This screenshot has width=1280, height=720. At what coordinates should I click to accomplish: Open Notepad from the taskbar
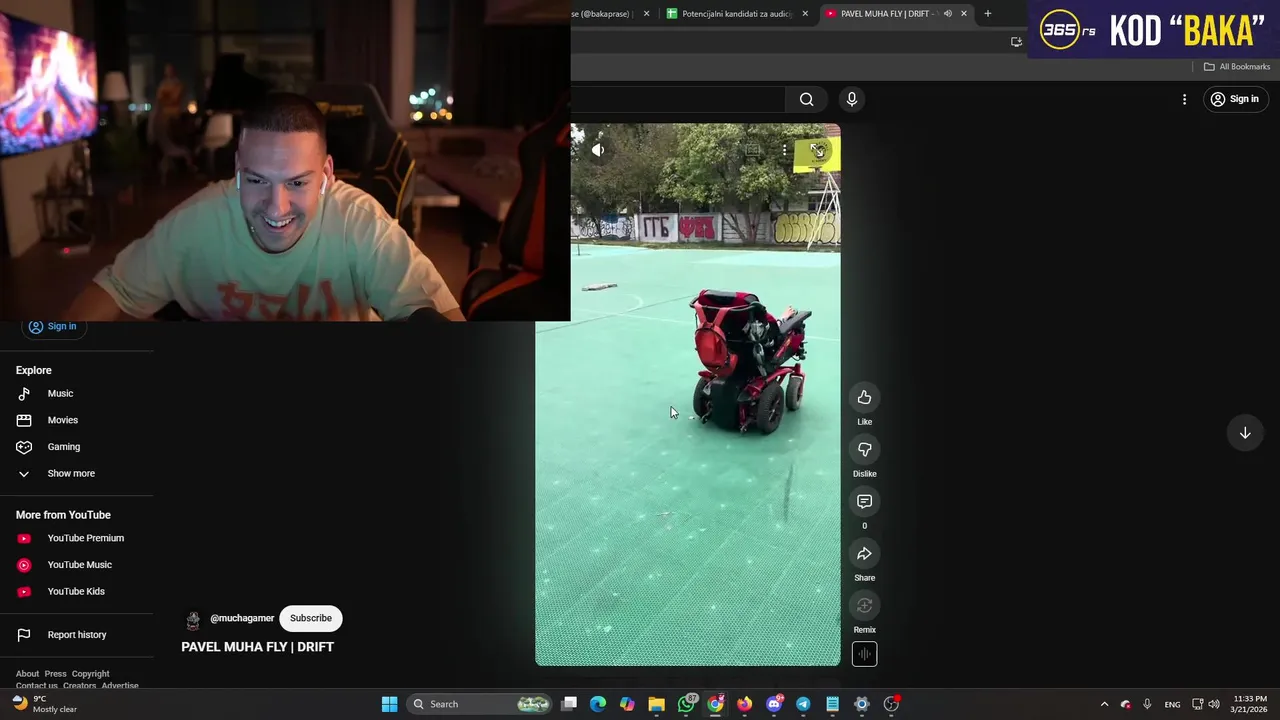(x=832, y=704)
